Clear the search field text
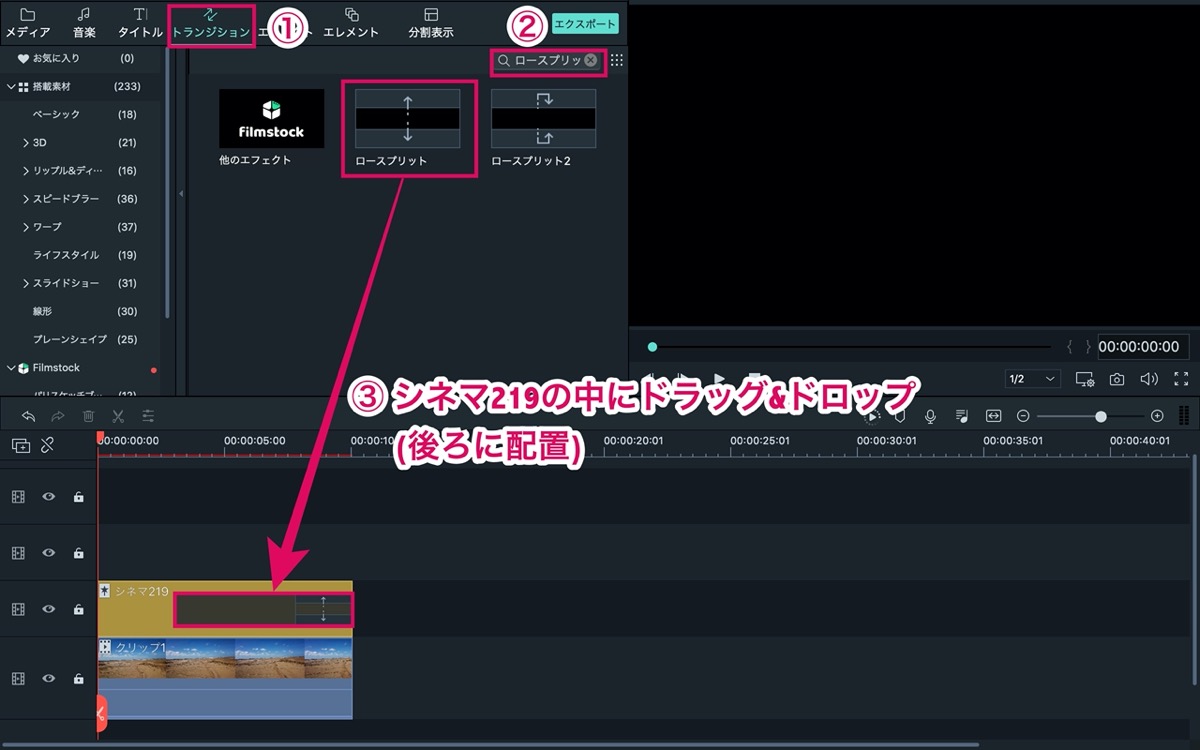The width and height of the screenshot is (1200, 750). point(591,60)
